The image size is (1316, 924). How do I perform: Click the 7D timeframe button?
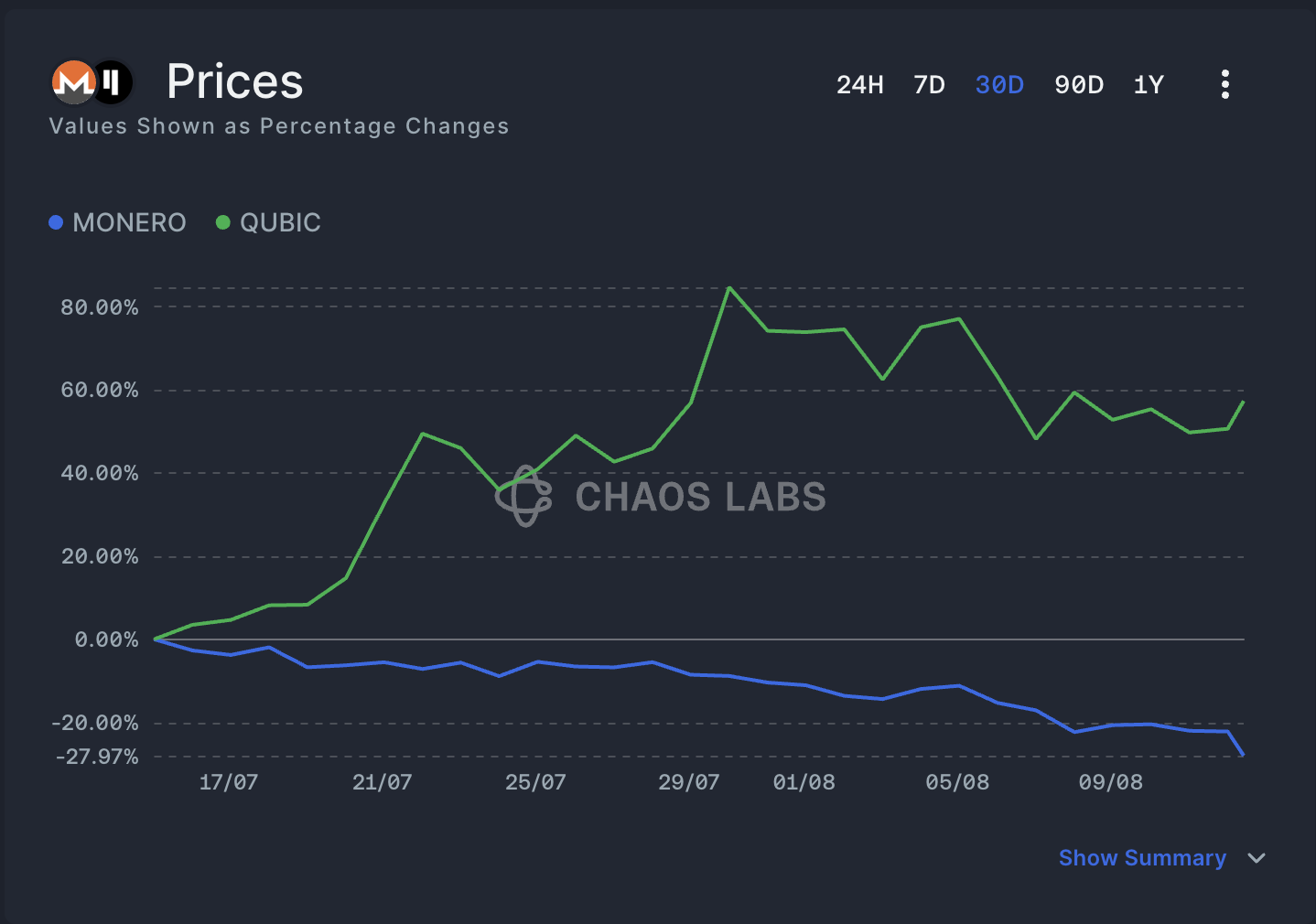point(929,84)
